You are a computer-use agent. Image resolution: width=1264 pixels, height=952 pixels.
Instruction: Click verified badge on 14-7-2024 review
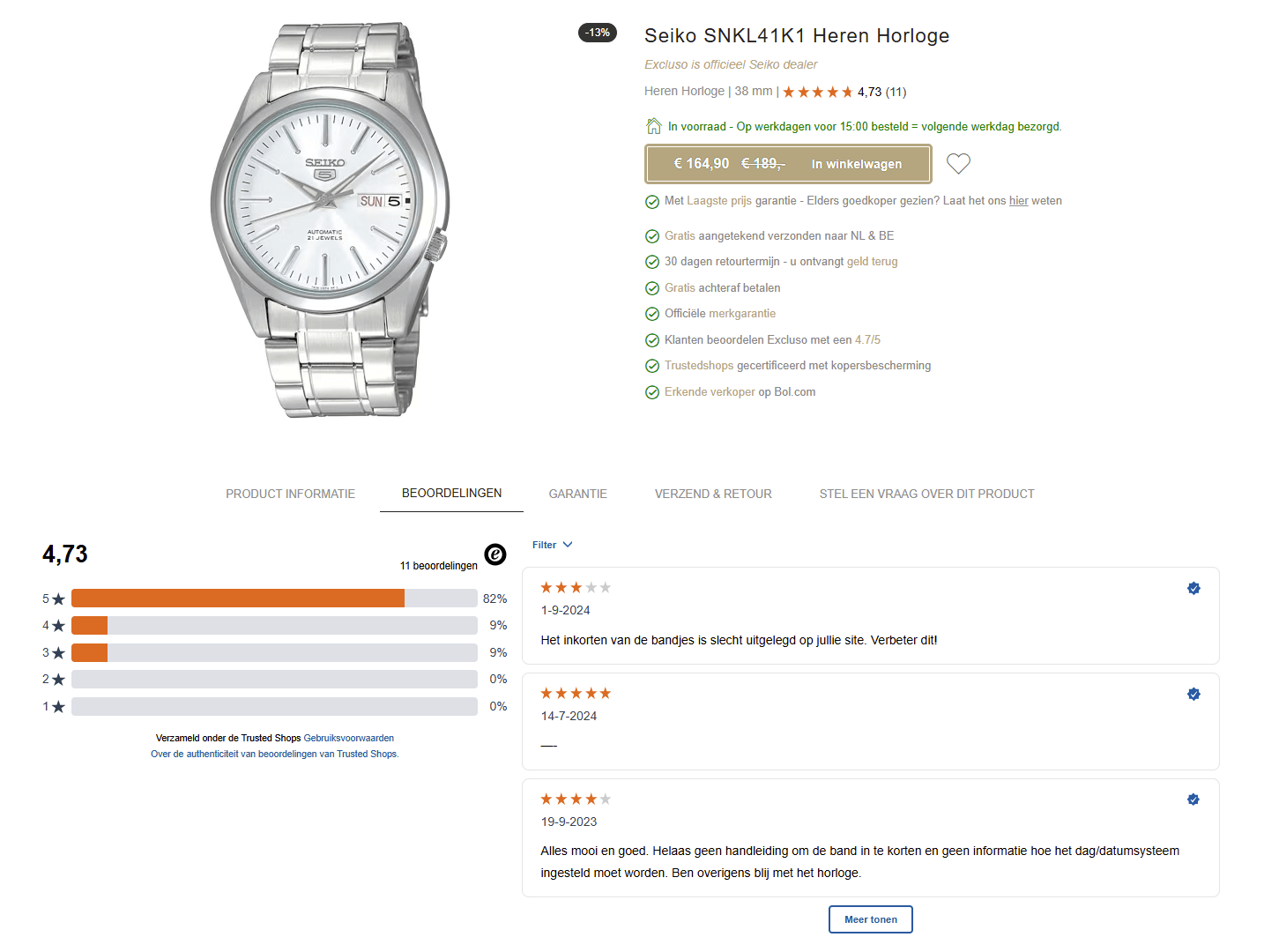tap(1193, 694)
